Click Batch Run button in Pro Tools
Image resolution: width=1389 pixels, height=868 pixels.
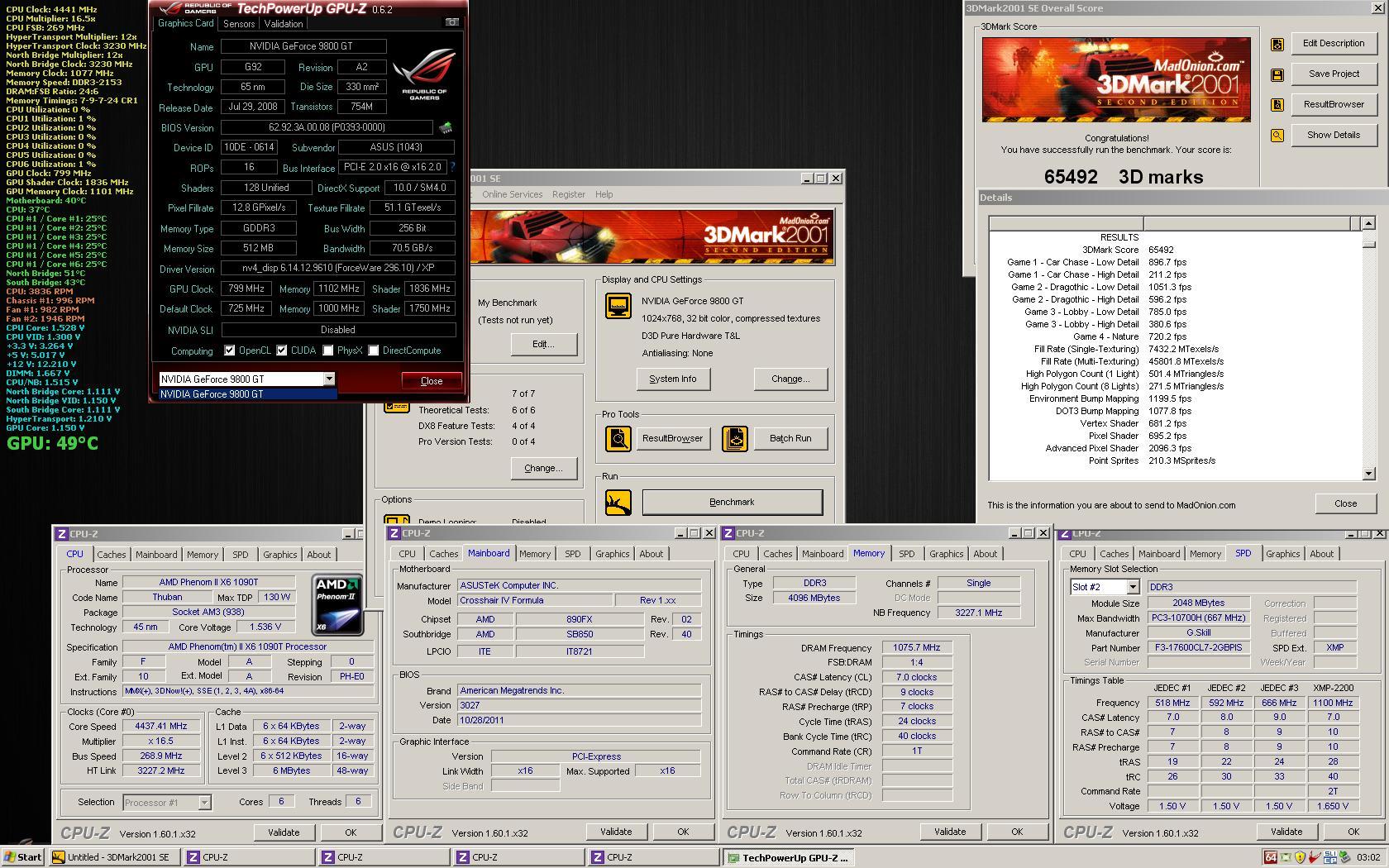(790, 439)
